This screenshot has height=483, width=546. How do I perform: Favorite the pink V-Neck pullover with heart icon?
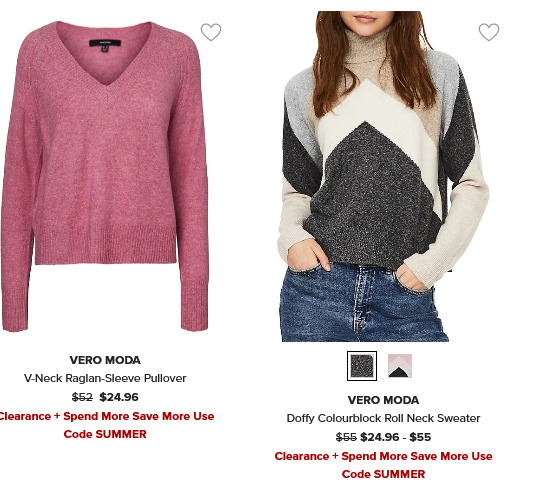click(x=211, y=32)
